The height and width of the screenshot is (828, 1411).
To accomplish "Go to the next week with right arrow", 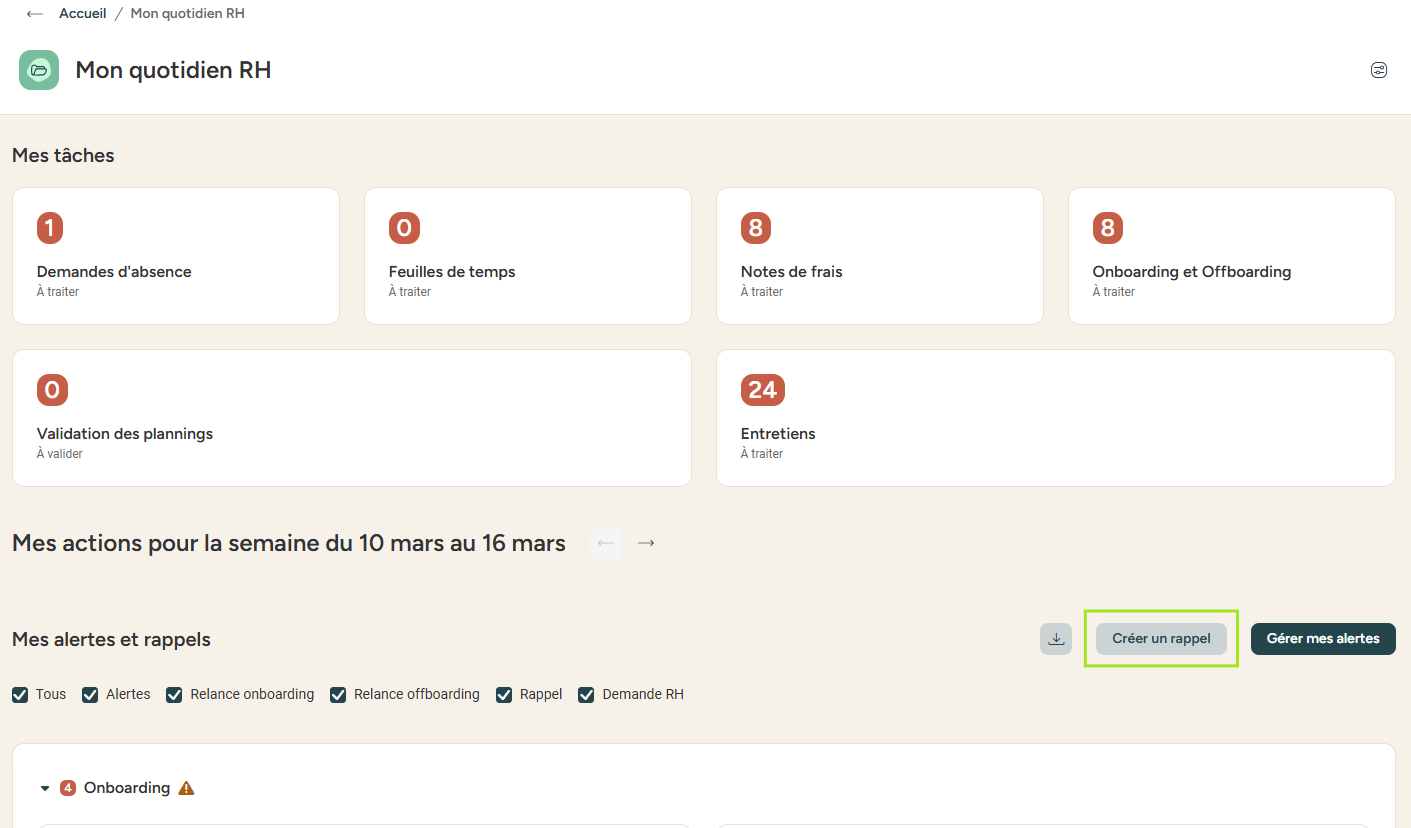I will tap(647, 543).
